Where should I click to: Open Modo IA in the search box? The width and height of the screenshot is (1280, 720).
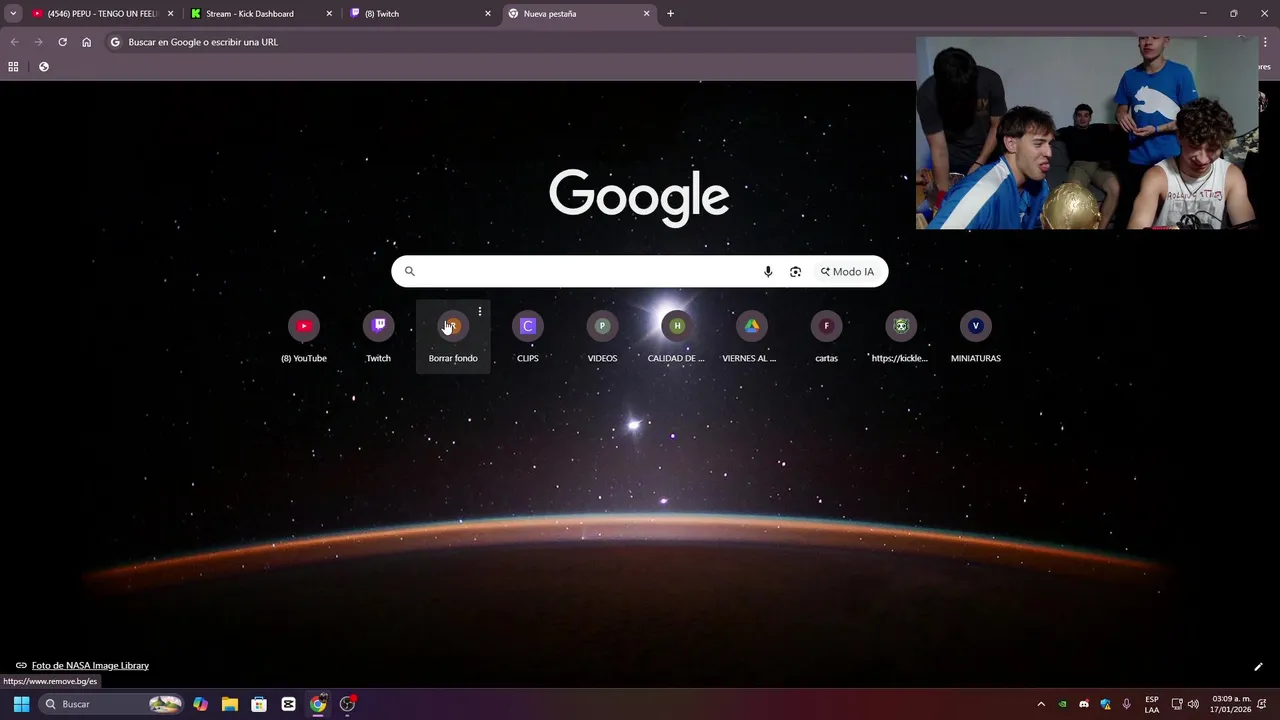click(847, 272)
